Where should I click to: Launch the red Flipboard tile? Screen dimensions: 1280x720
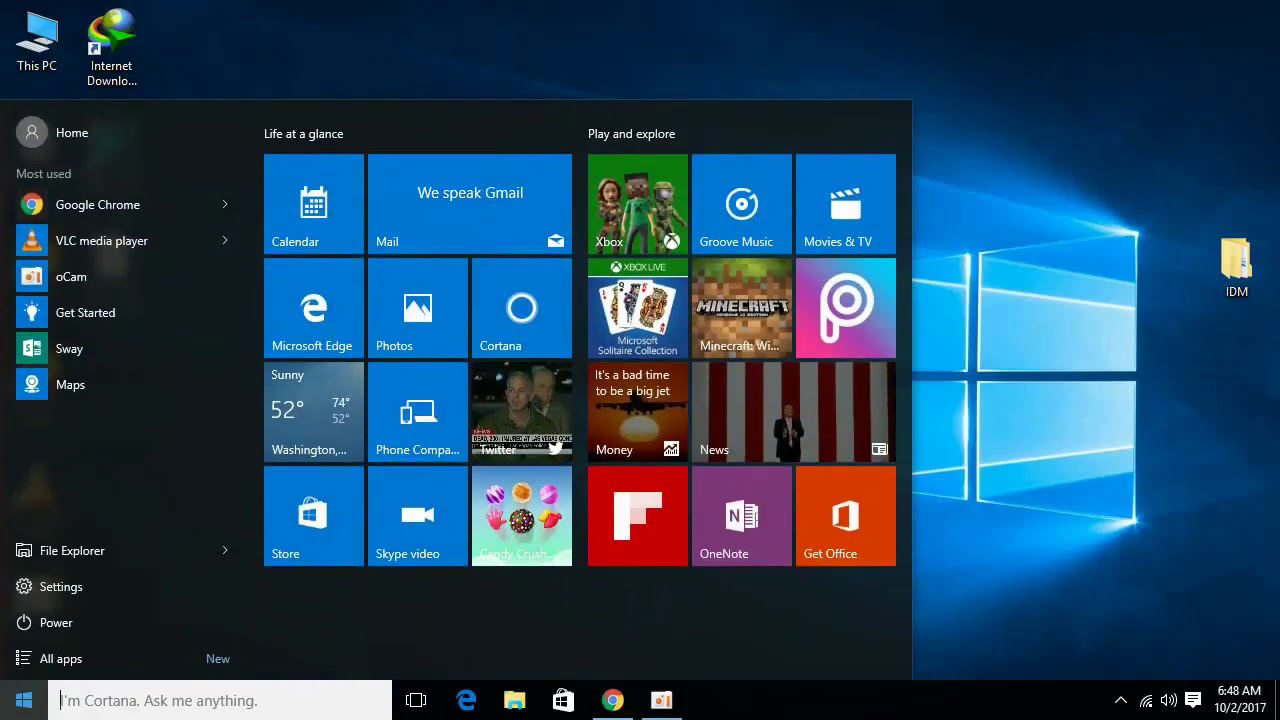tap(638, 516)
